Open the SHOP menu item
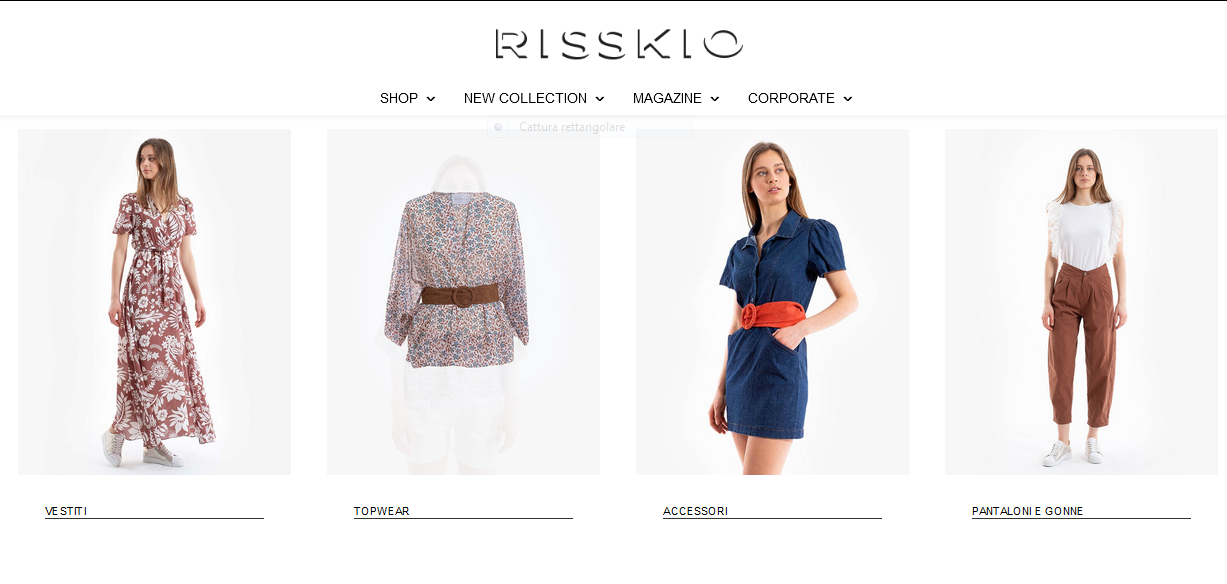 pyautogui.click(x=399, y=98)
